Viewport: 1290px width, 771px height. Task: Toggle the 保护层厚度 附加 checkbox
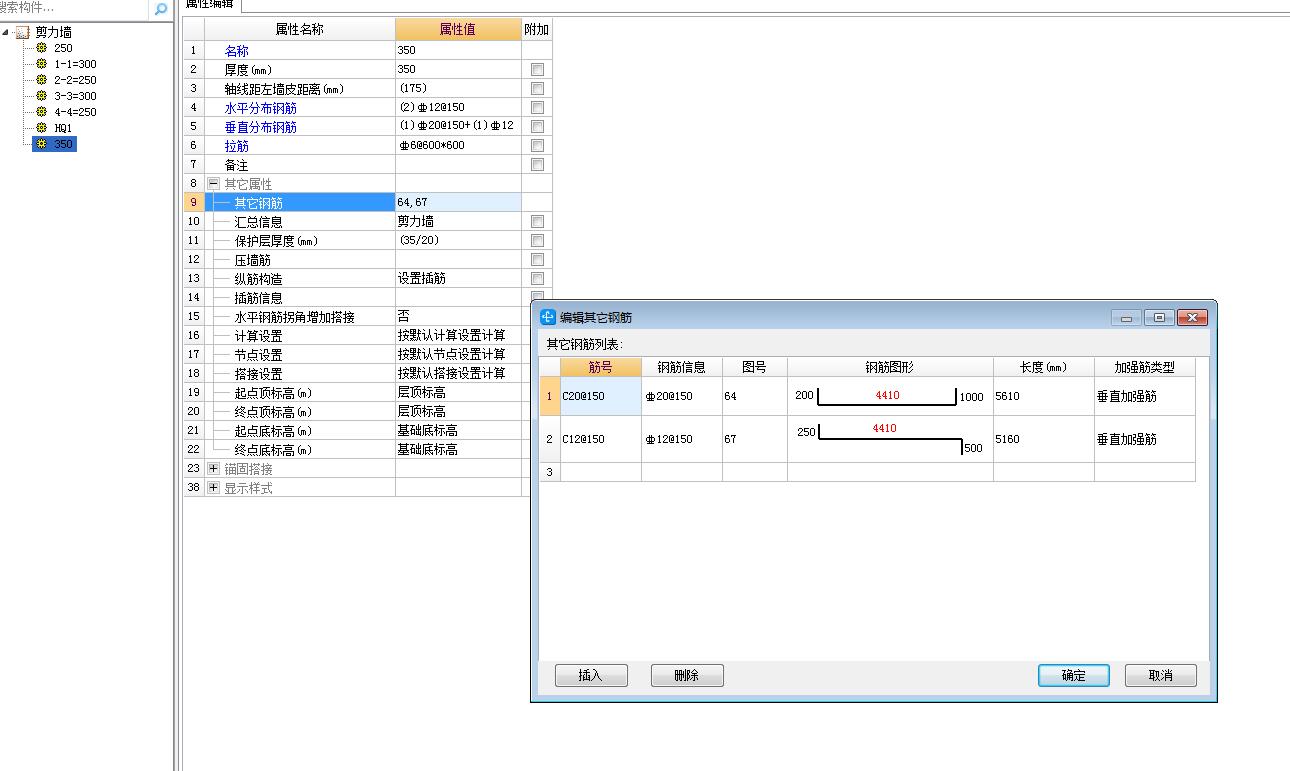[x=537, y=240]
